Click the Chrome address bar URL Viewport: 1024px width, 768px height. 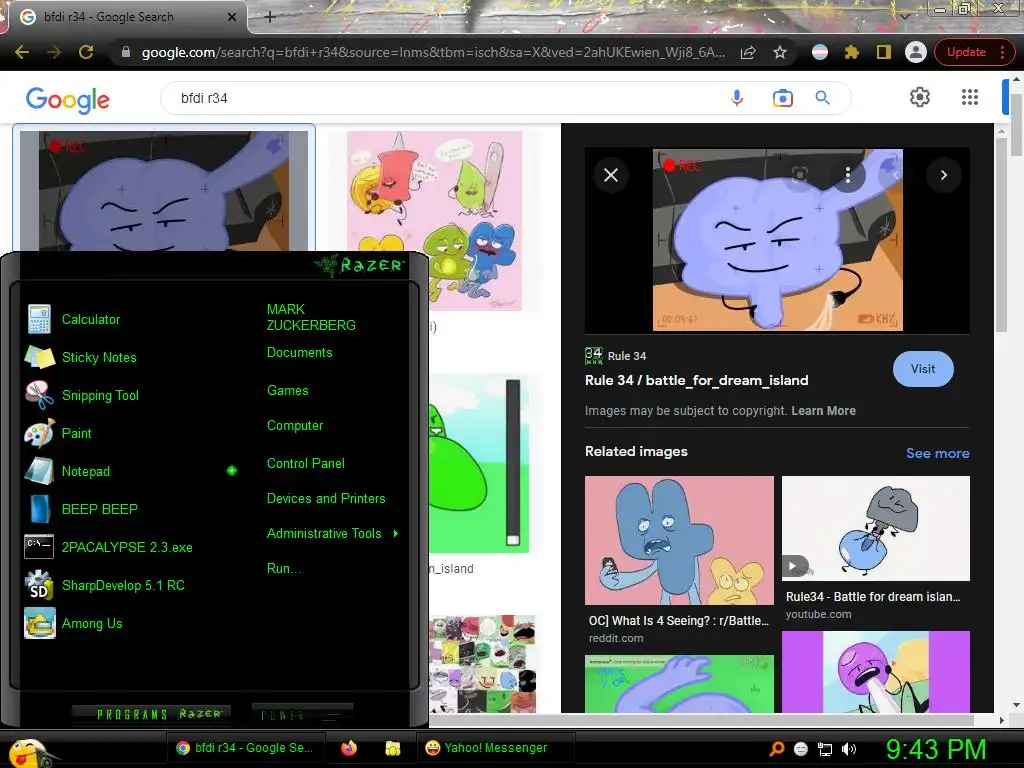point(432,52)
